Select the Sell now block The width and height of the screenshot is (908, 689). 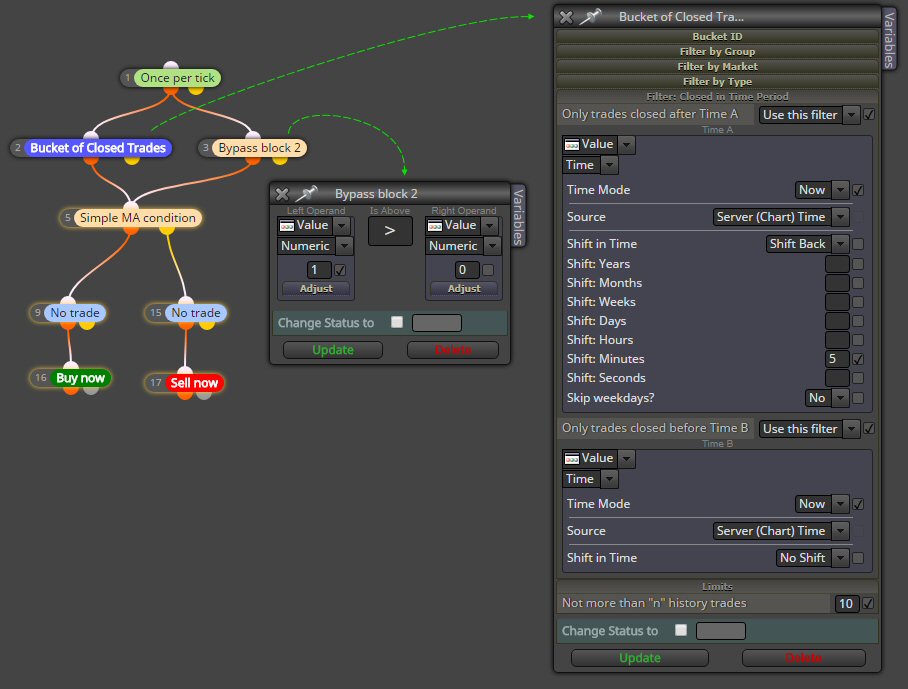click(194, 383)
